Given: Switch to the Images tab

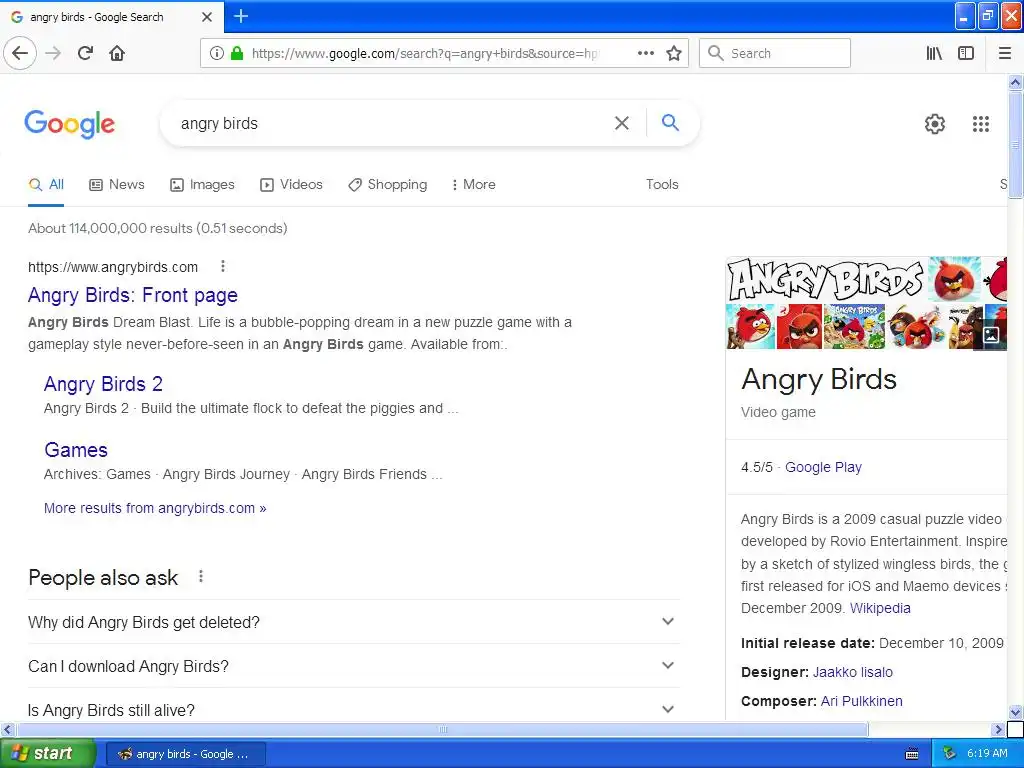Looking at the screenshot, I should pyautogui.click(x=202, y=184).
